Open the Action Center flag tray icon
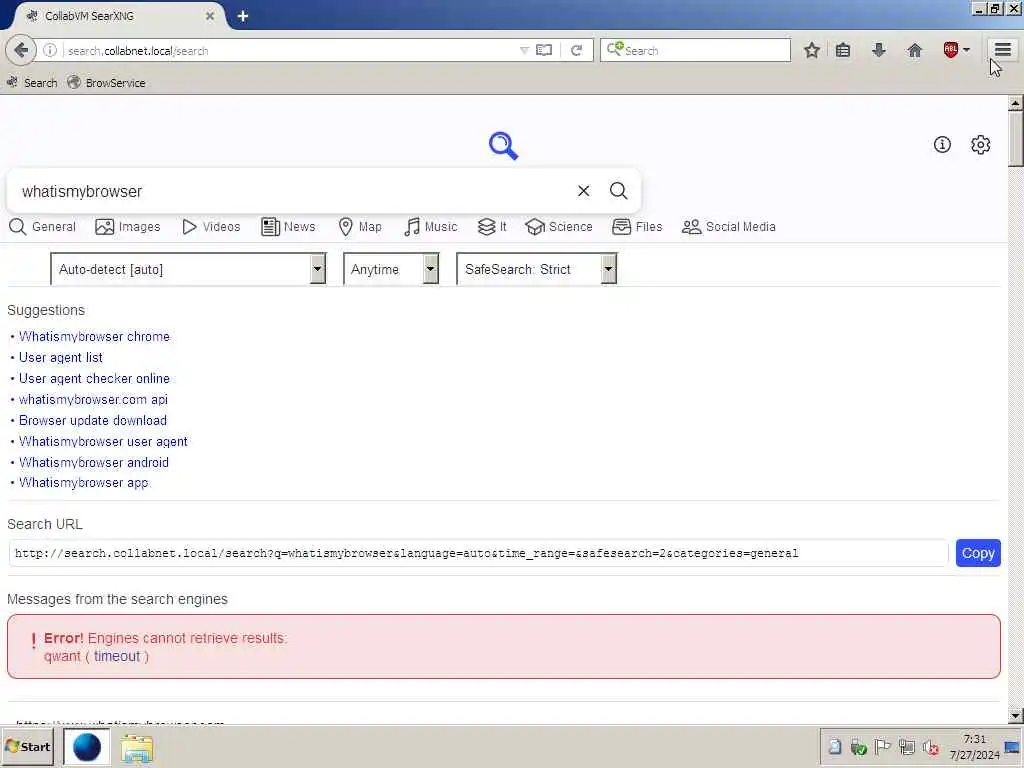The image size is (1024, 768). pos(882,746)
